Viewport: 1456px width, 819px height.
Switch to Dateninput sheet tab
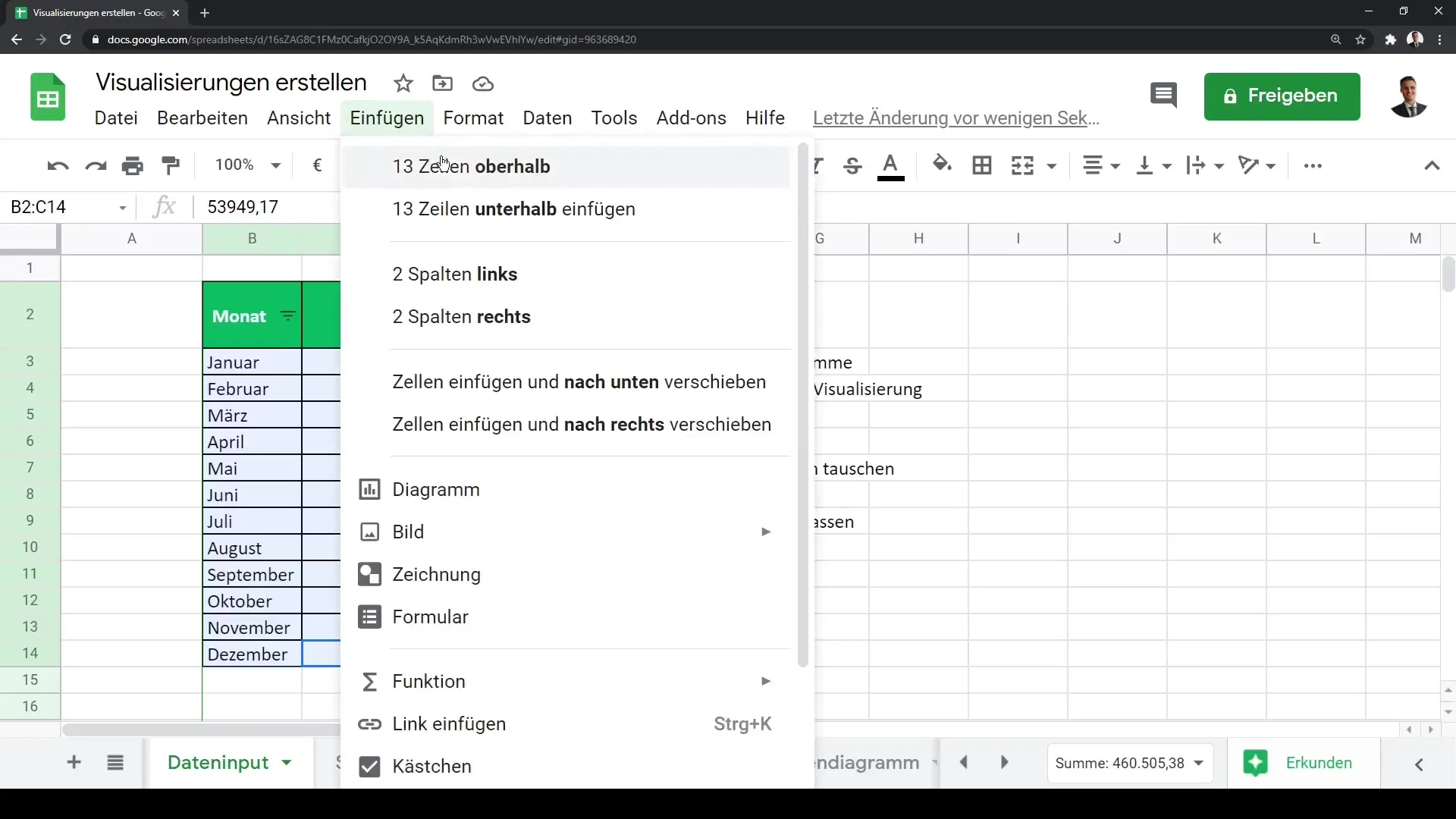(x=218, y=763)
